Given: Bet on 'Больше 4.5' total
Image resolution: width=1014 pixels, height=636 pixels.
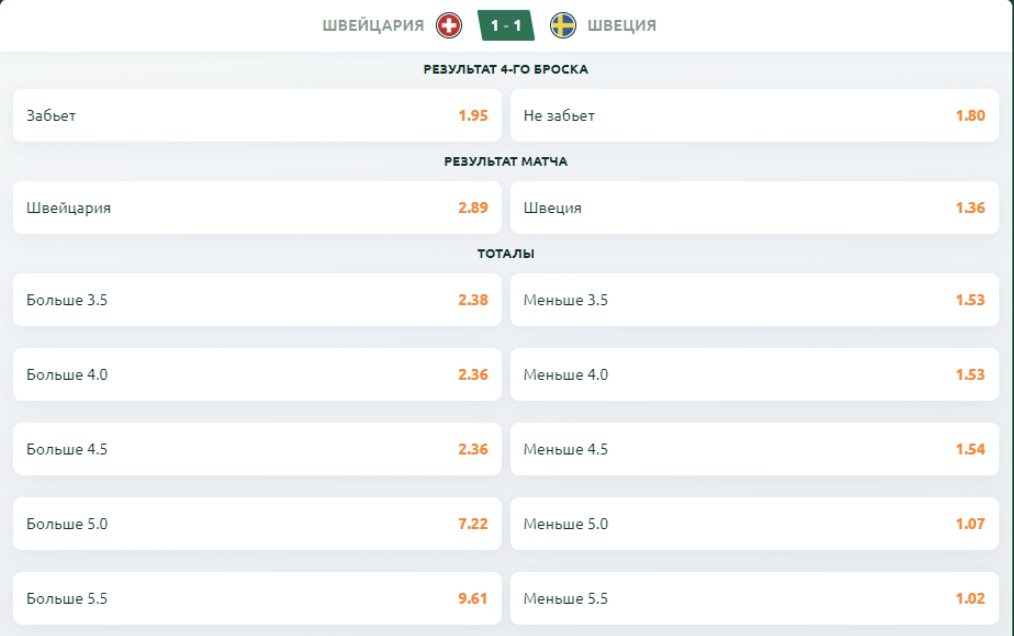Looking at the screenshot, I should coord(257,449).
